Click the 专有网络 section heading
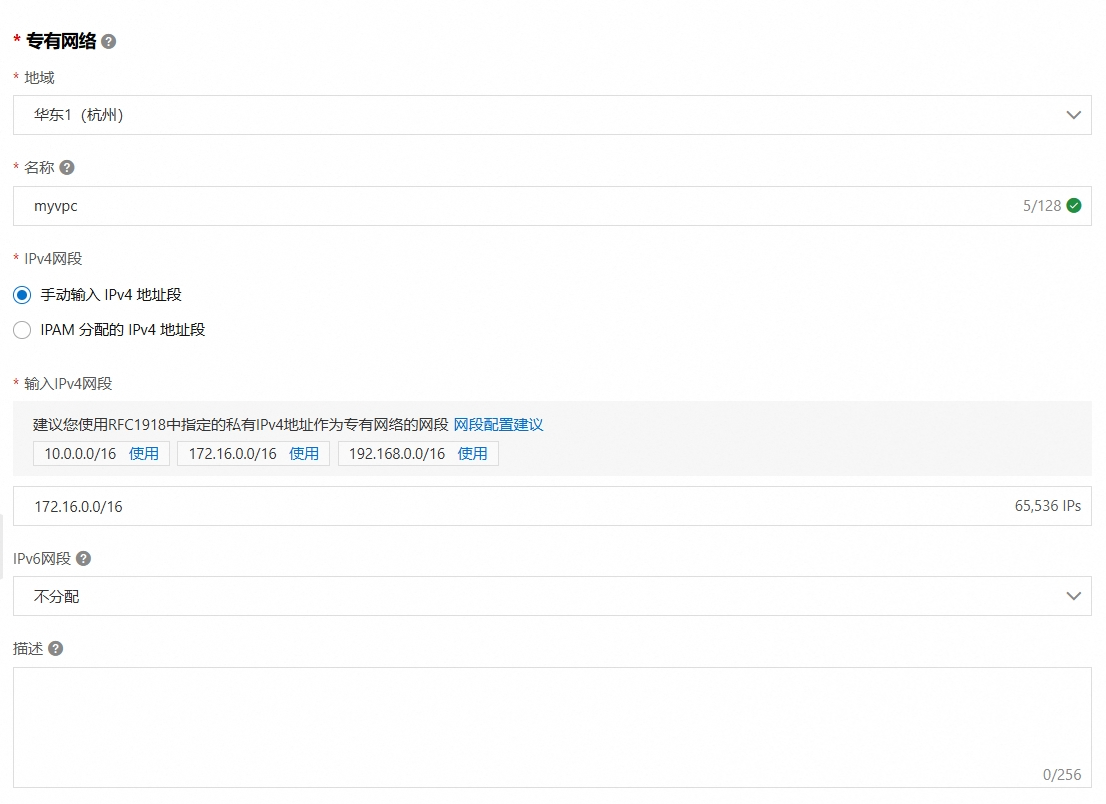Image resolution: width=1106 pixels, height=804 pixels. point(60,41)
